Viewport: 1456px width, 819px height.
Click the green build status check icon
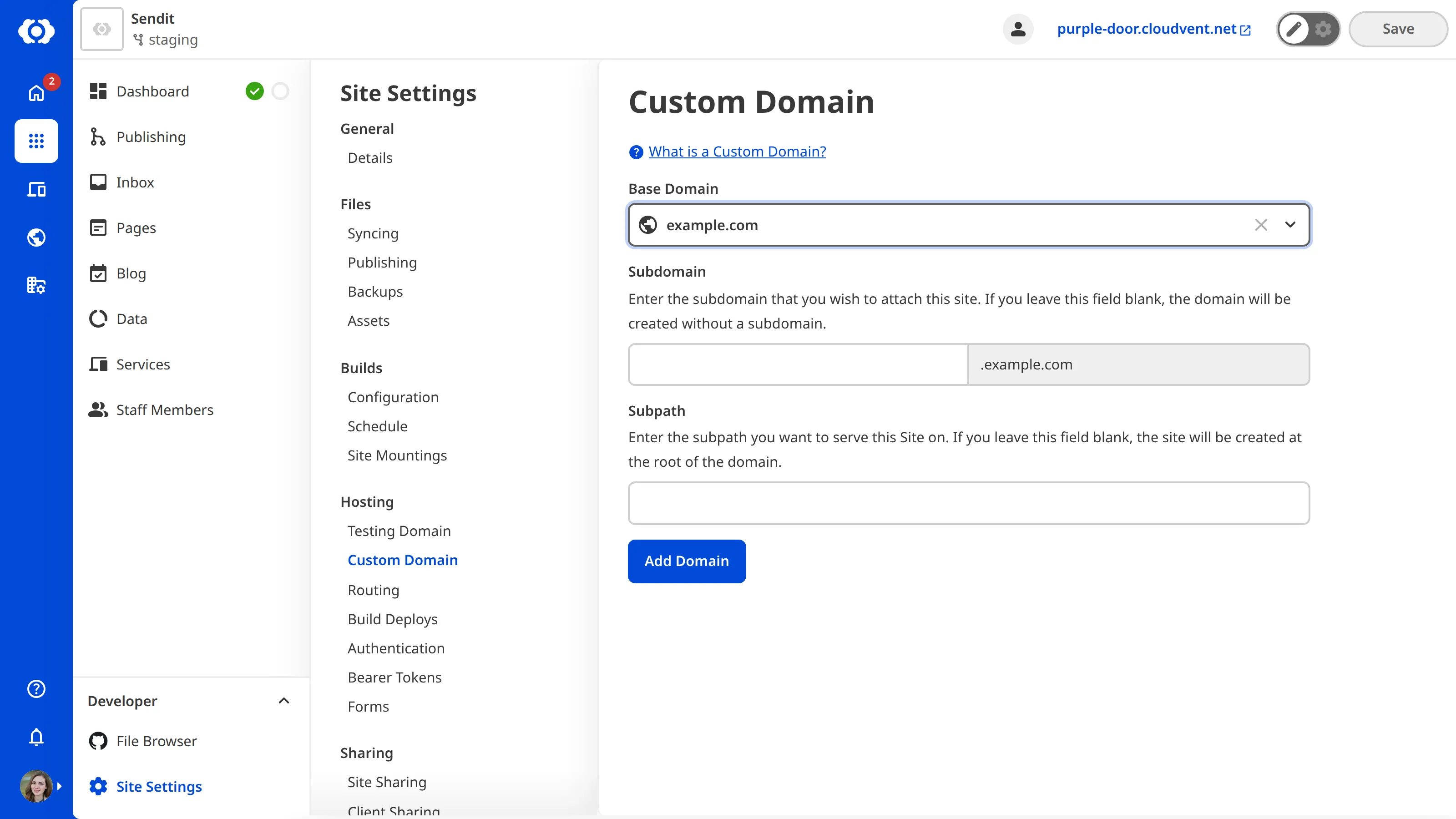[254, 91]
